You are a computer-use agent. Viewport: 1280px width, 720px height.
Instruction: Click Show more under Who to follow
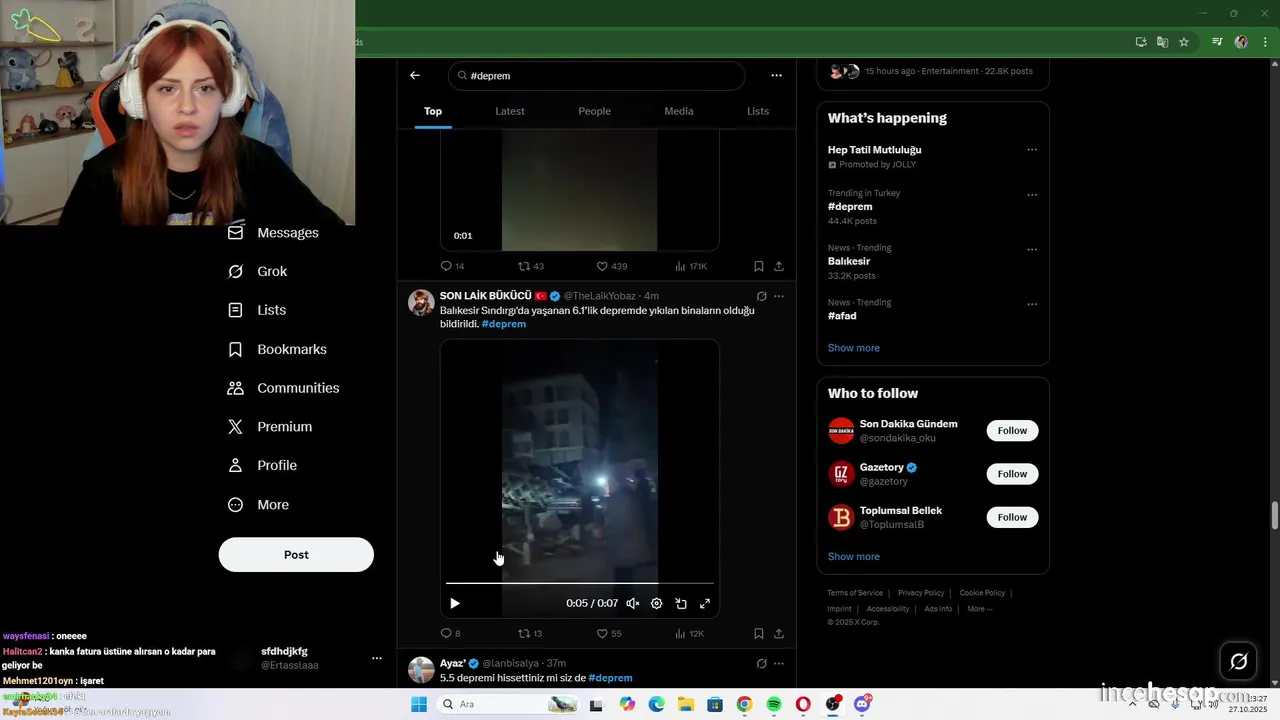point(854,557)
